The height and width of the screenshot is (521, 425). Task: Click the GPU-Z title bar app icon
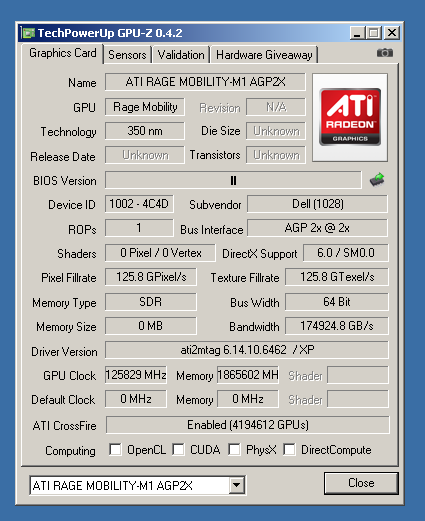pyautogui.click(x=29, y=33)
